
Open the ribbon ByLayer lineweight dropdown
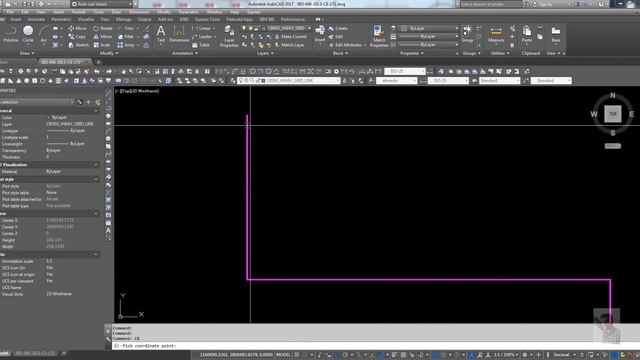428,36
